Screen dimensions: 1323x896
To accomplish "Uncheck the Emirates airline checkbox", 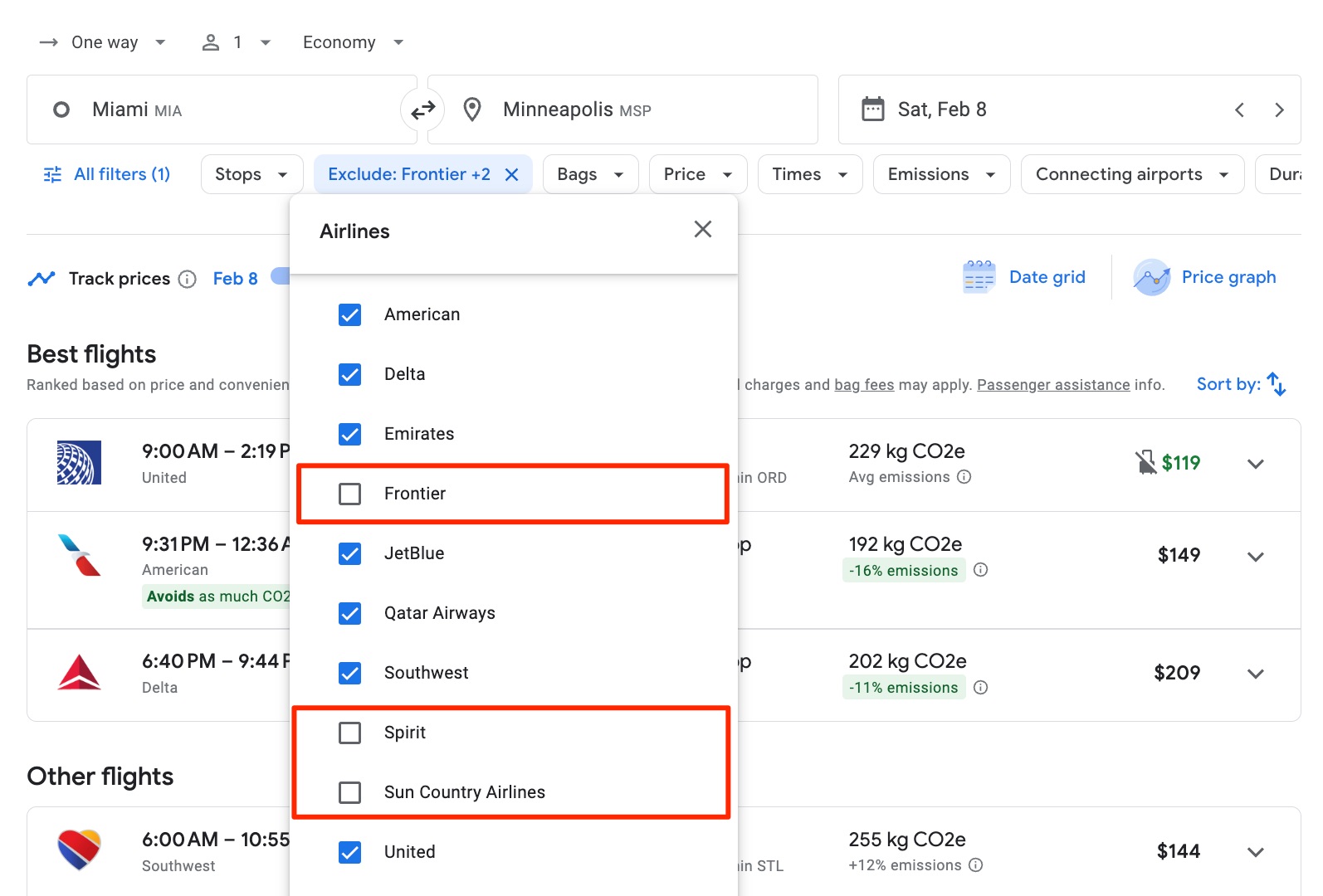I will (350, 434).
